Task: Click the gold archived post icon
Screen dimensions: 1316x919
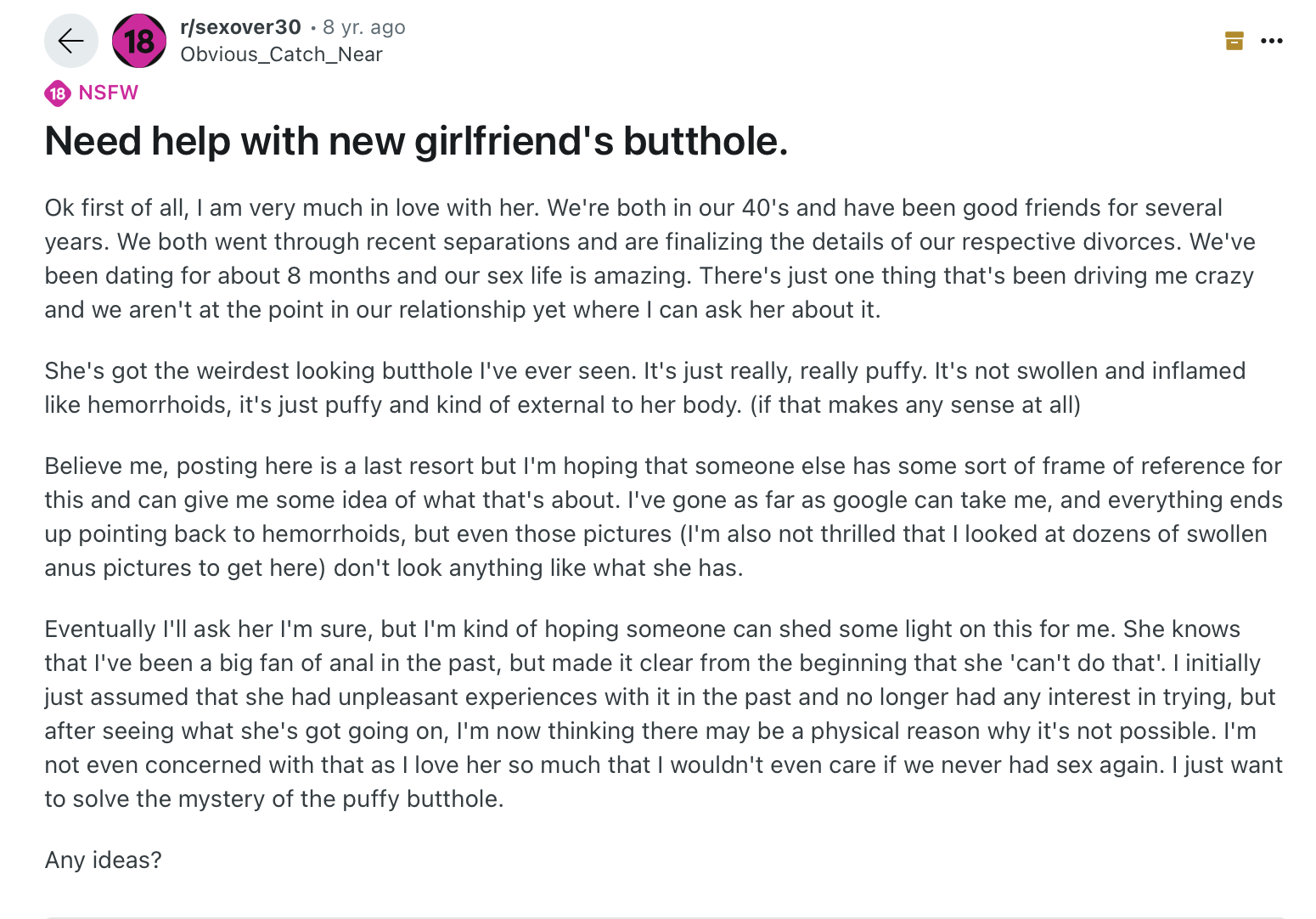Action: 1234,41
